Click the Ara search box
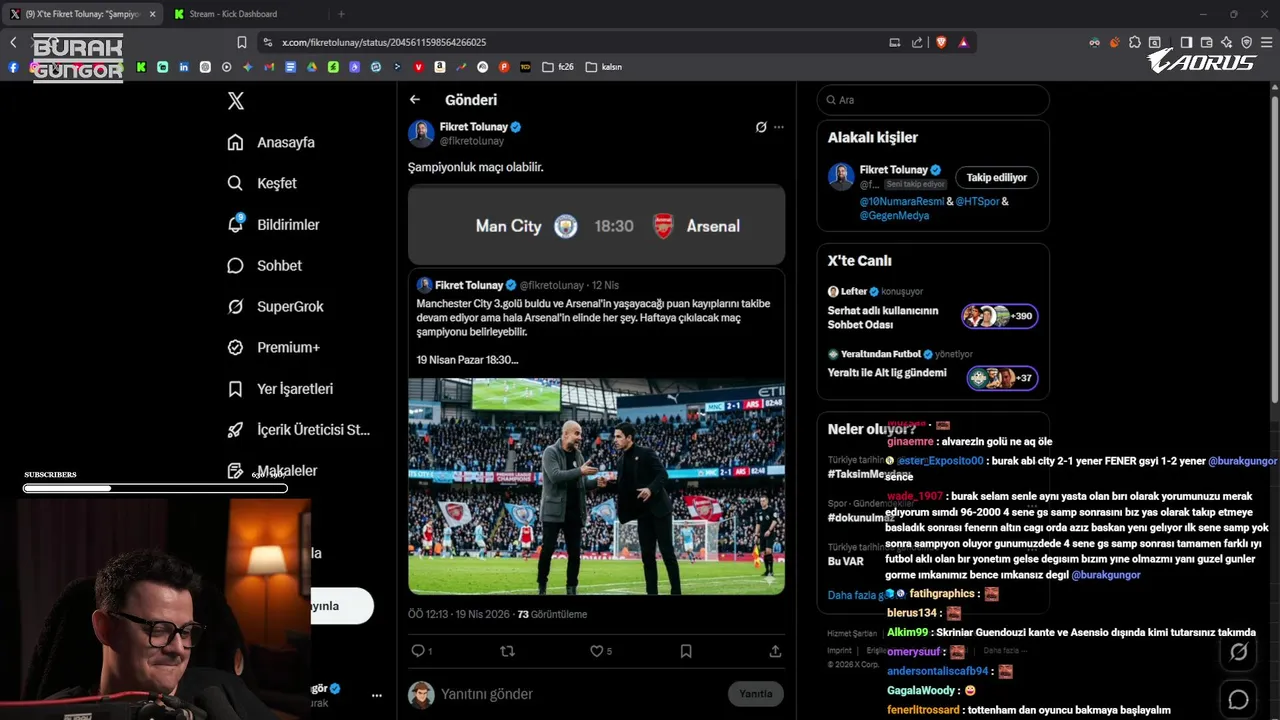This screenshot has width=1280, height=720. (x=933, y=100)
